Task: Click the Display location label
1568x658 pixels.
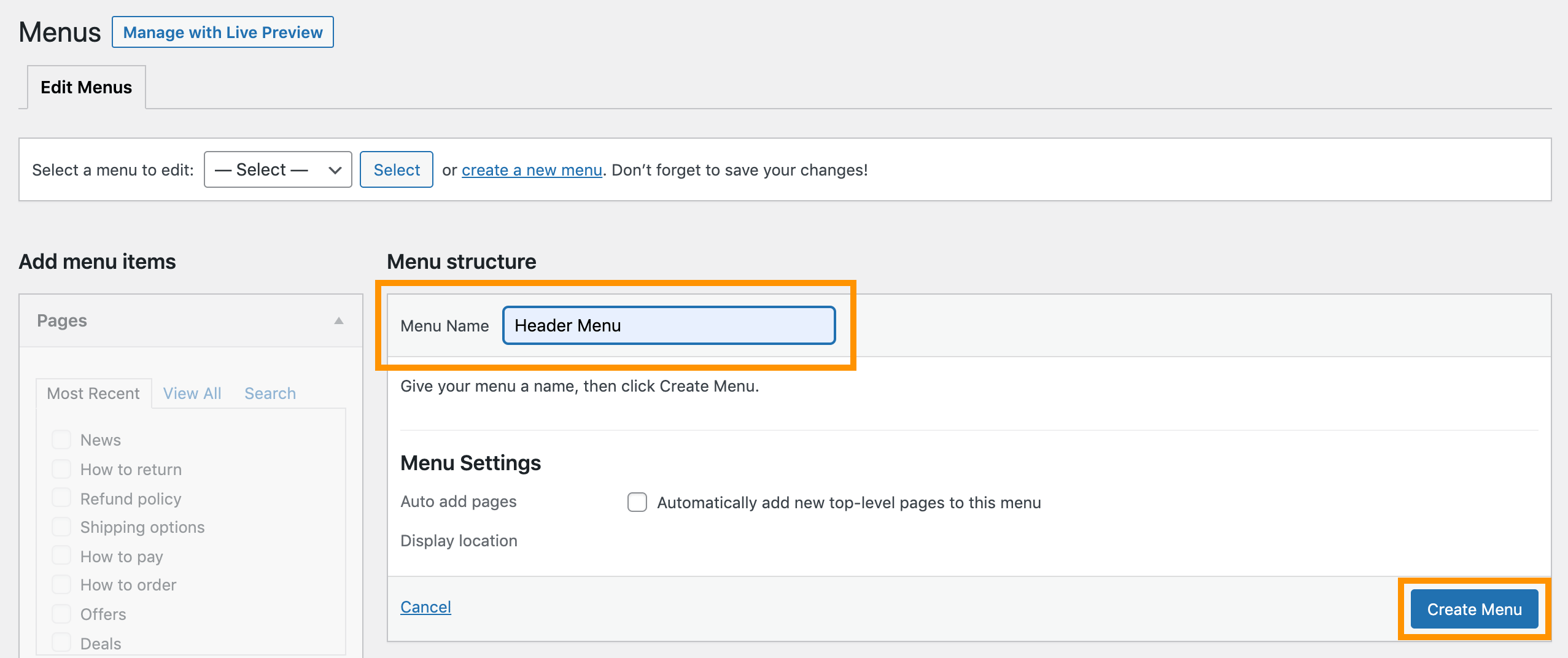Action: 459,541
